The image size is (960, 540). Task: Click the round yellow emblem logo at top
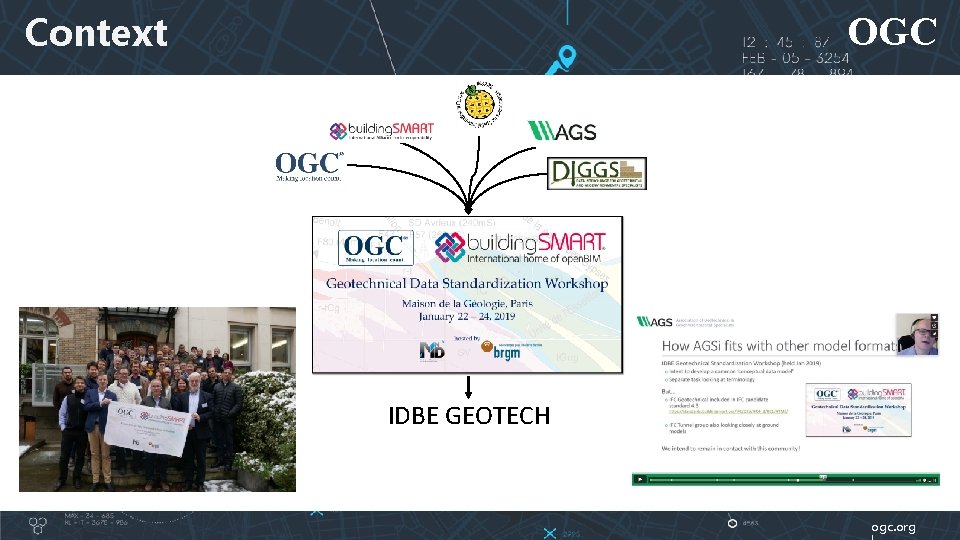(479, 104)
